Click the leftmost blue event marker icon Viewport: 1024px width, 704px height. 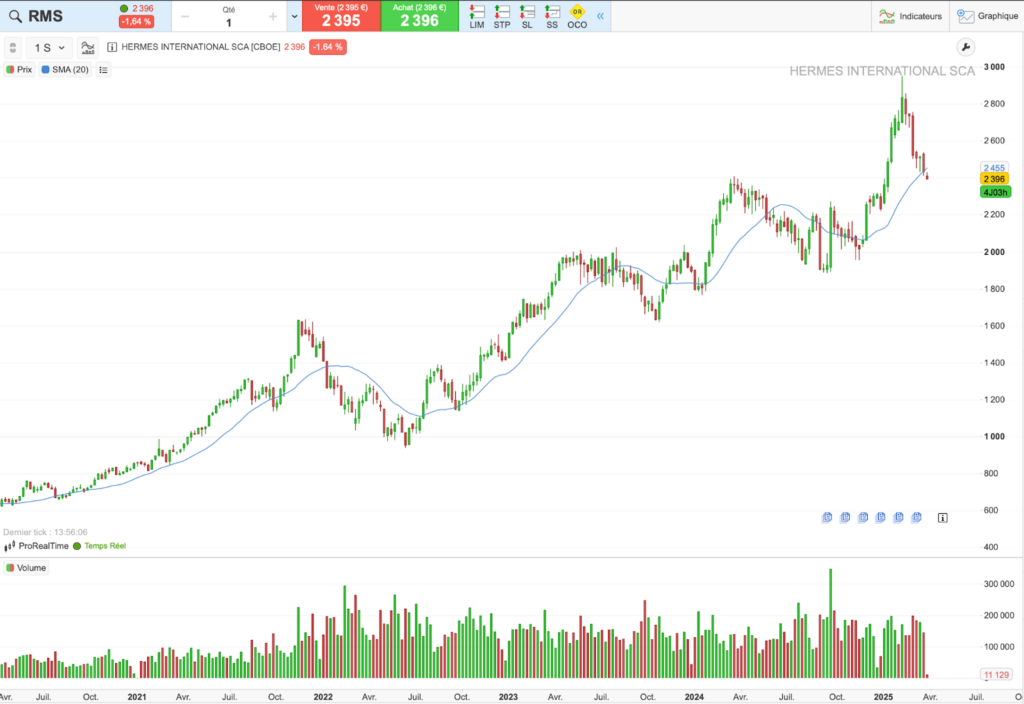(827, 517)
